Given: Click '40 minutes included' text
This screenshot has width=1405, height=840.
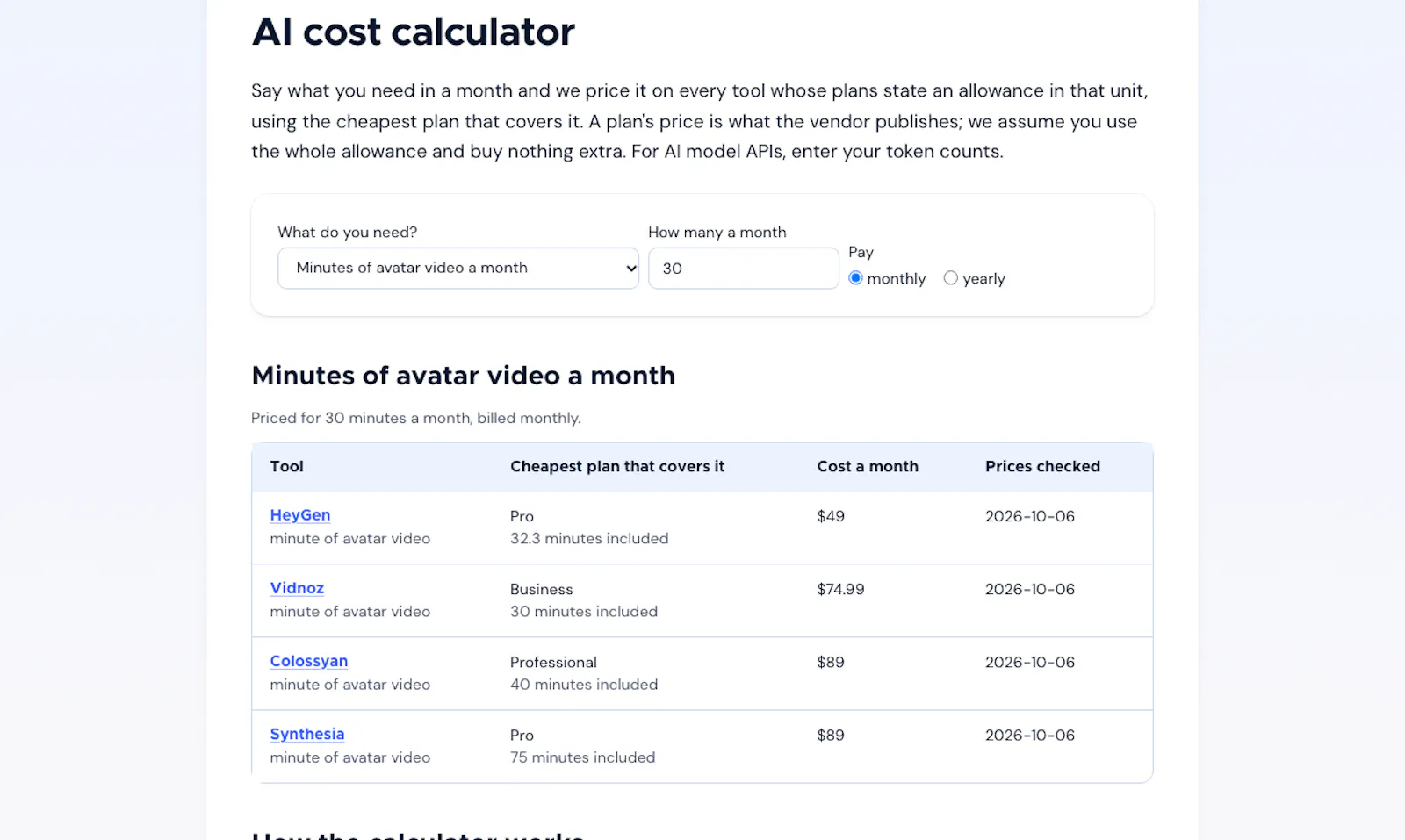Looking at the screenshot, I should pos(584,684).
